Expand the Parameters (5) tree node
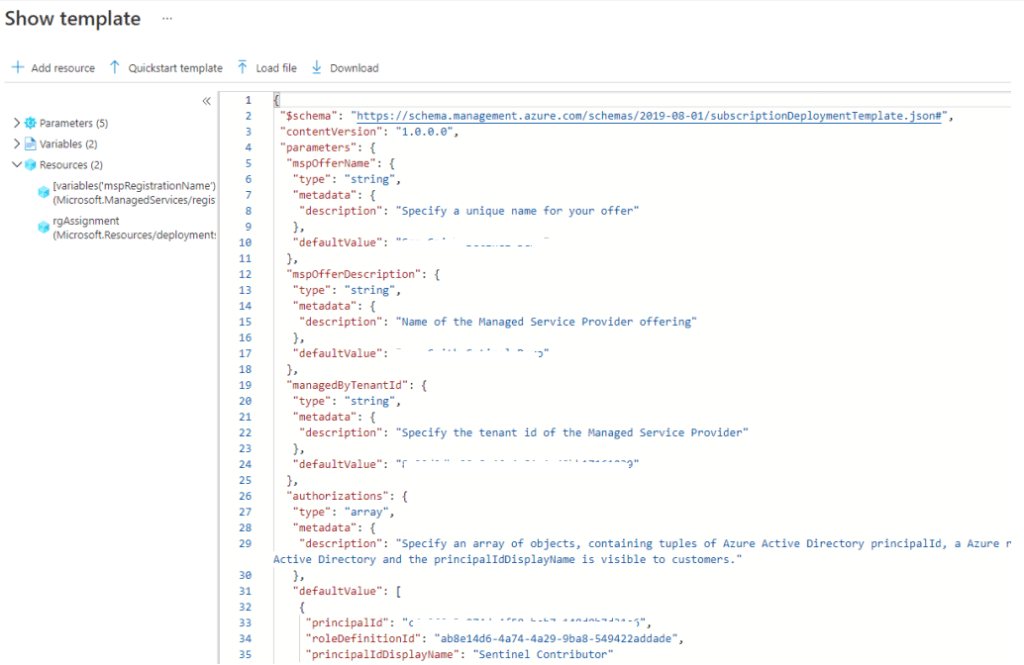 (x=16, y=123)
